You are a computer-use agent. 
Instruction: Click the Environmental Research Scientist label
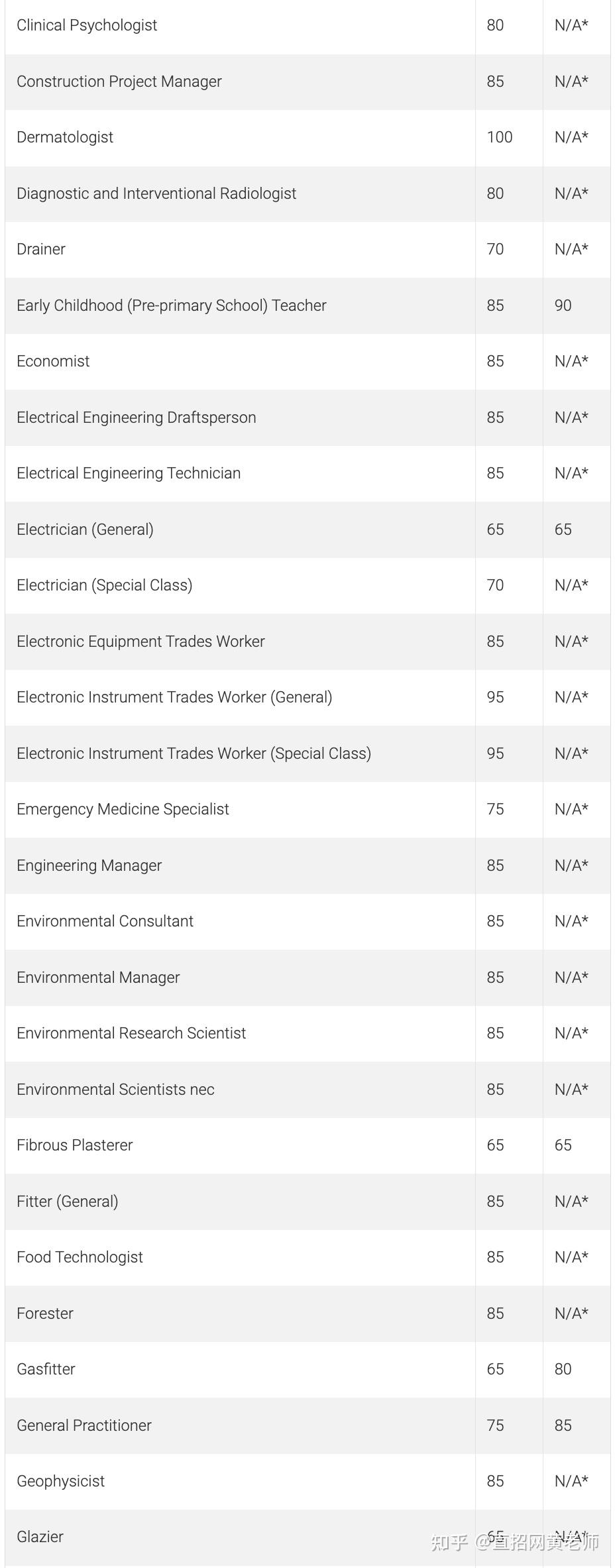[x=131, y=1033]
